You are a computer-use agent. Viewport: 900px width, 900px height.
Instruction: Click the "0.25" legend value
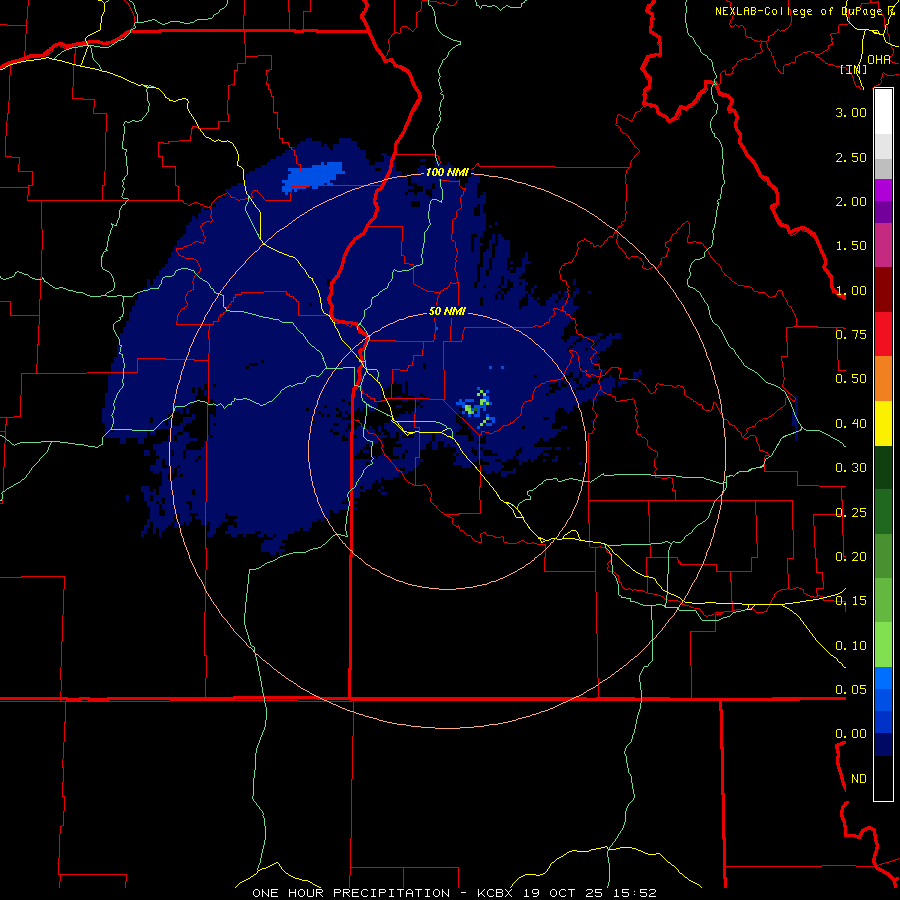pos(851,513)
